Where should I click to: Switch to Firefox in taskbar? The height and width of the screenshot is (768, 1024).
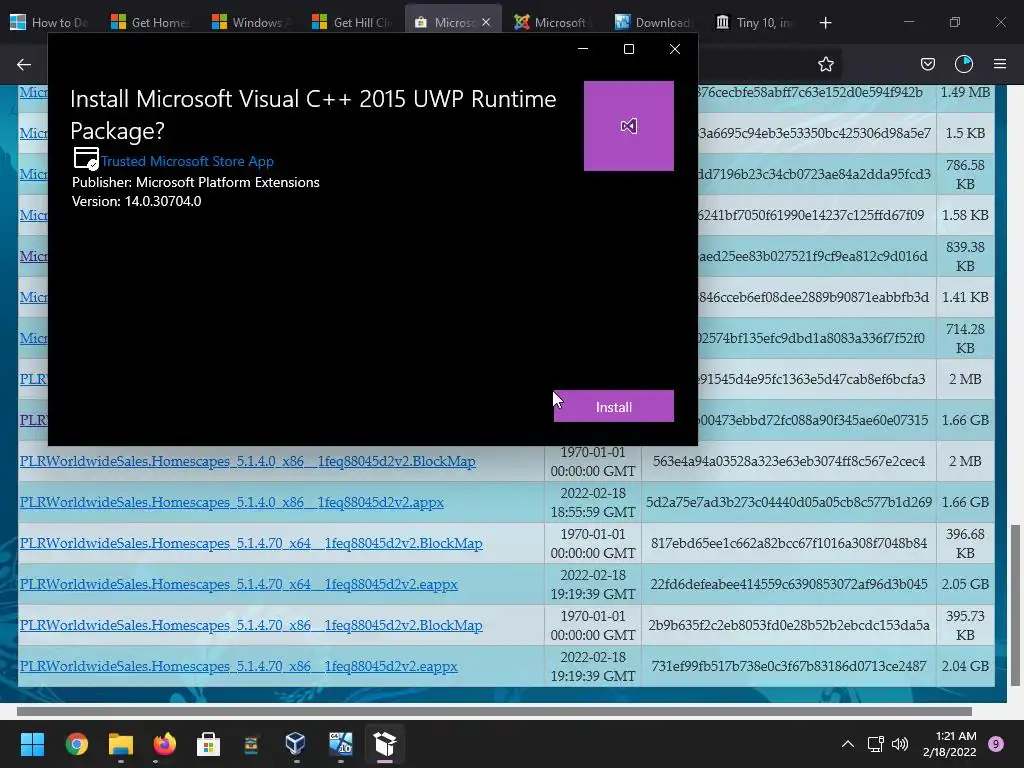(x=165, y=744)
